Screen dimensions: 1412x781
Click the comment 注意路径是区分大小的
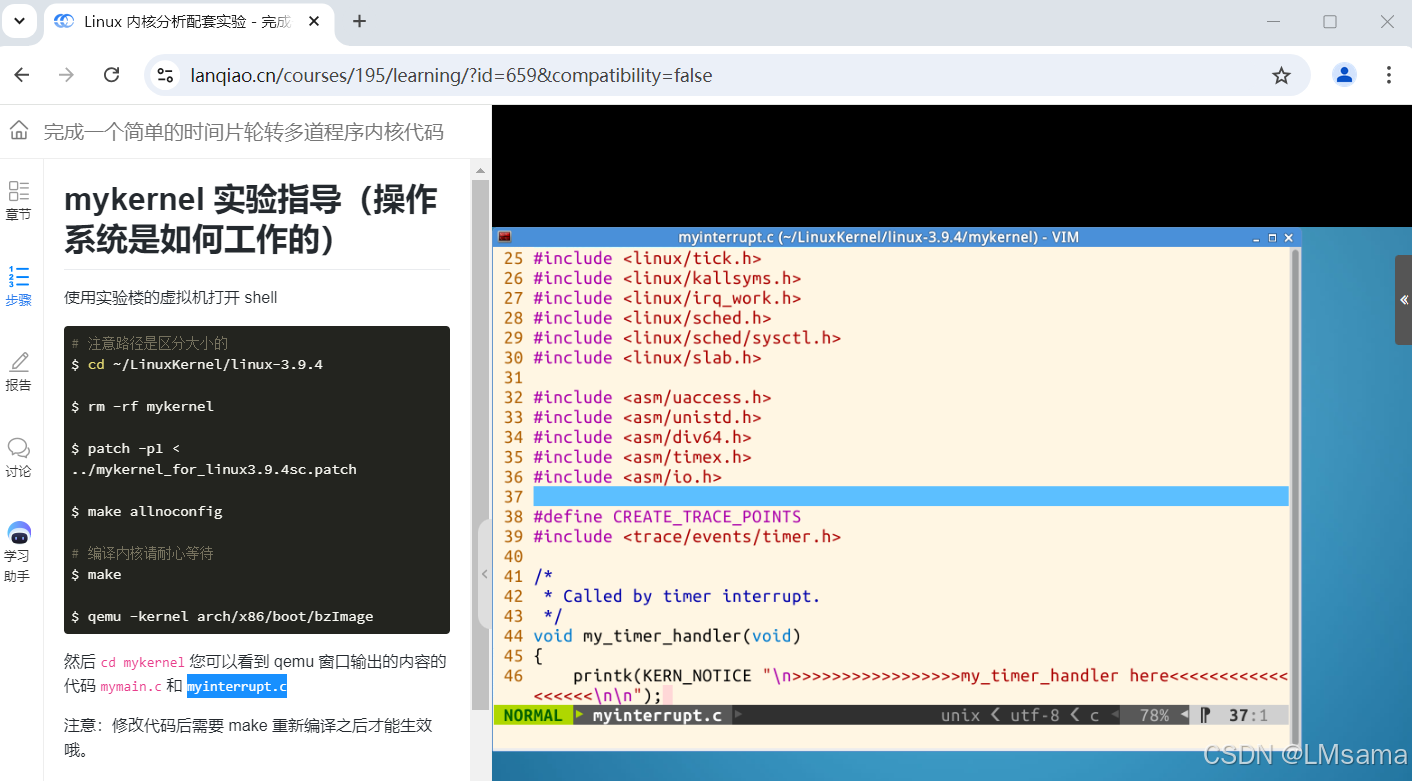coord(150,343)
